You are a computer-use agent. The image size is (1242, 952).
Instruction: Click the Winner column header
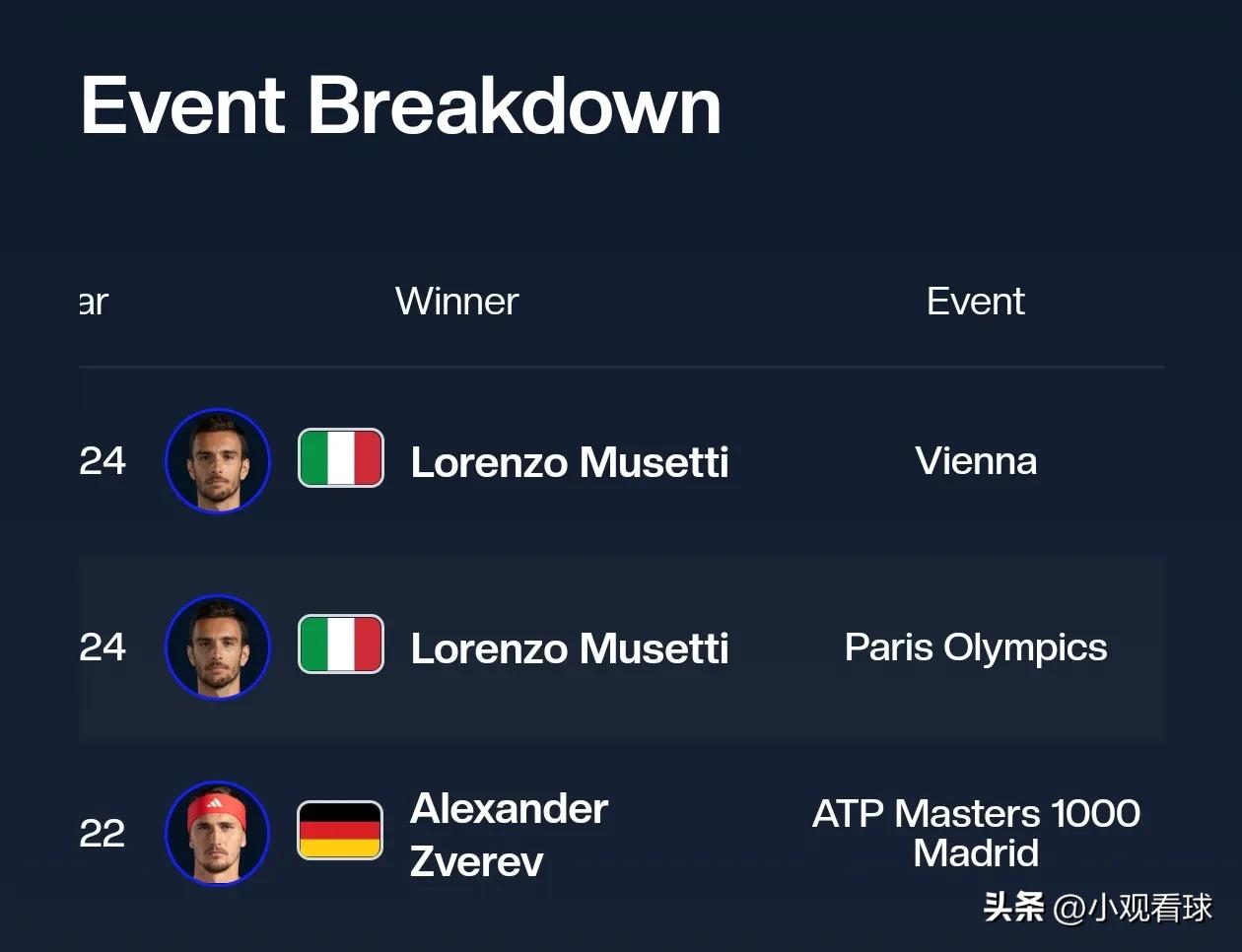pyautogui.click(x=456, y=301)
